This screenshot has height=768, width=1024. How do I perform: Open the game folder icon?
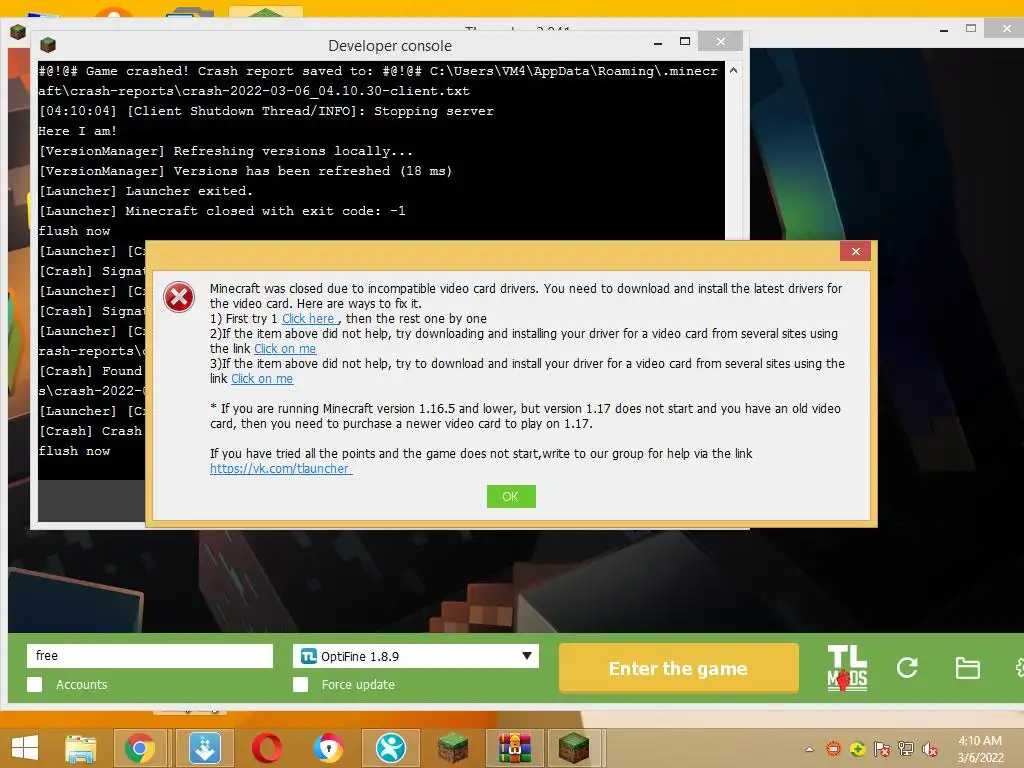pos(967,668)
